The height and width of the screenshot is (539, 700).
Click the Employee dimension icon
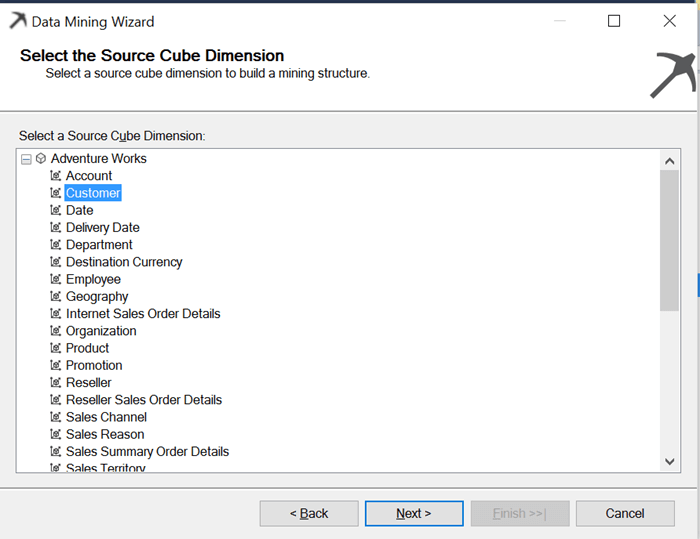click(55, 279)
